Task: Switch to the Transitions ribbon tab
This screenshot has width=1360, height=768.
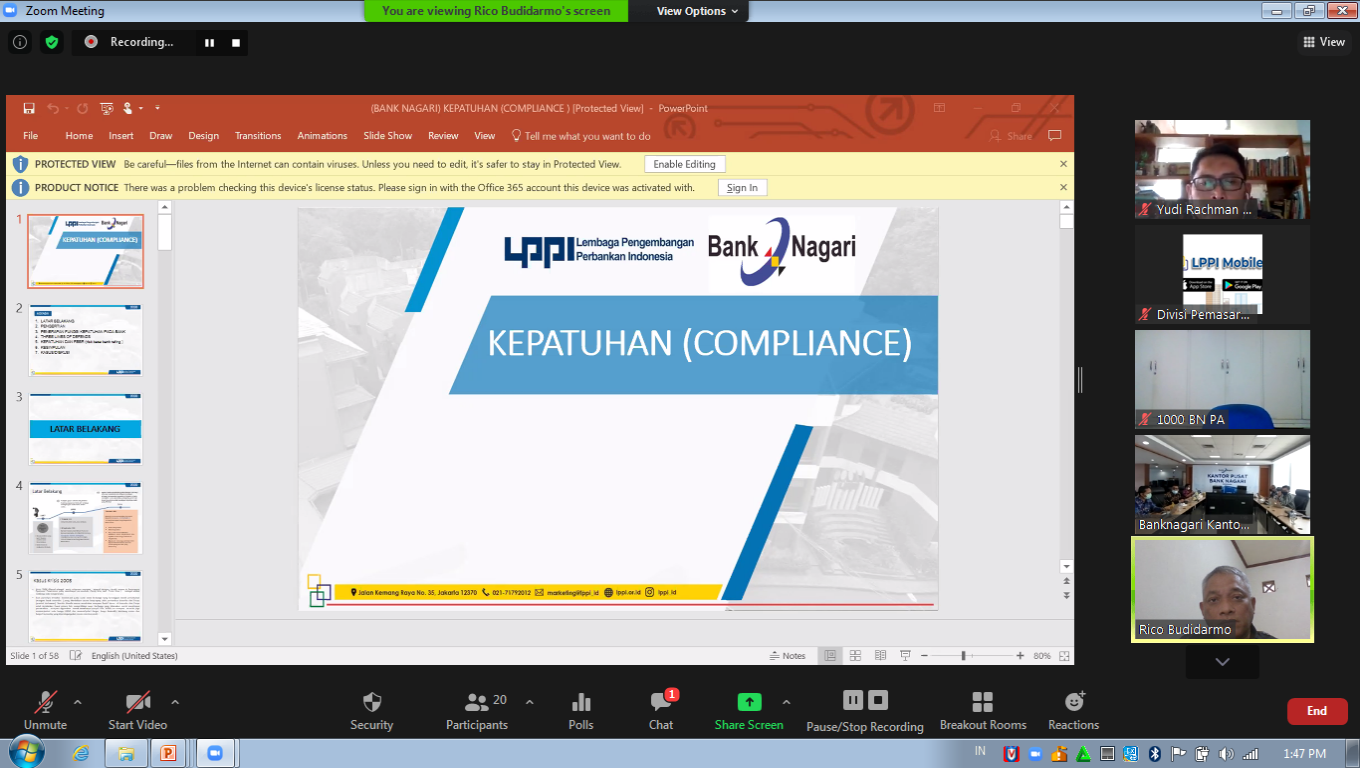Action: coord(258,136)
